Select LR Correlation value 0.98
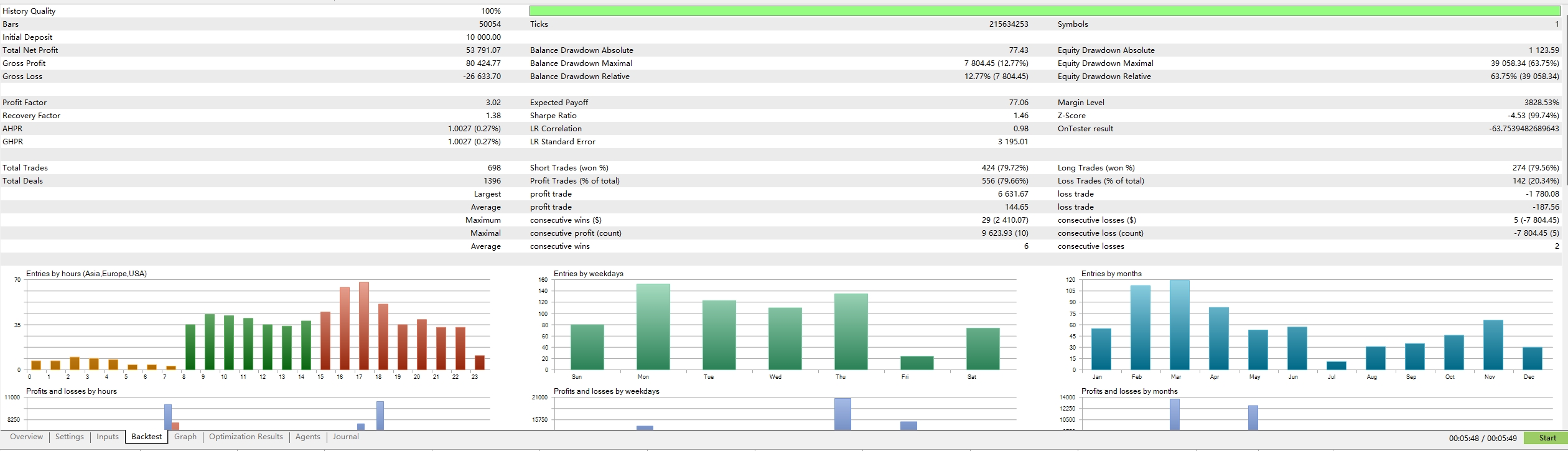 pyautogui.click(x=1021, y=129)
